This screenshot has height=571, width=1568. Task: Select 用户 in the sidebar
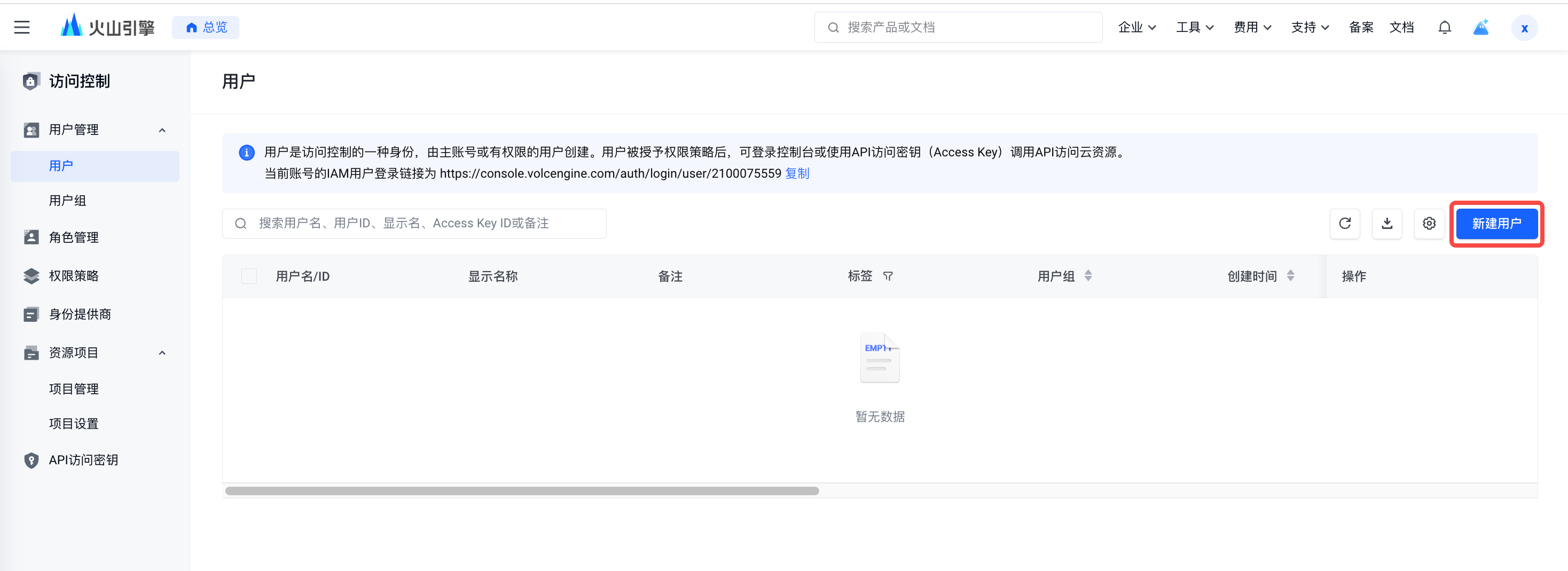tap(95, 166)
